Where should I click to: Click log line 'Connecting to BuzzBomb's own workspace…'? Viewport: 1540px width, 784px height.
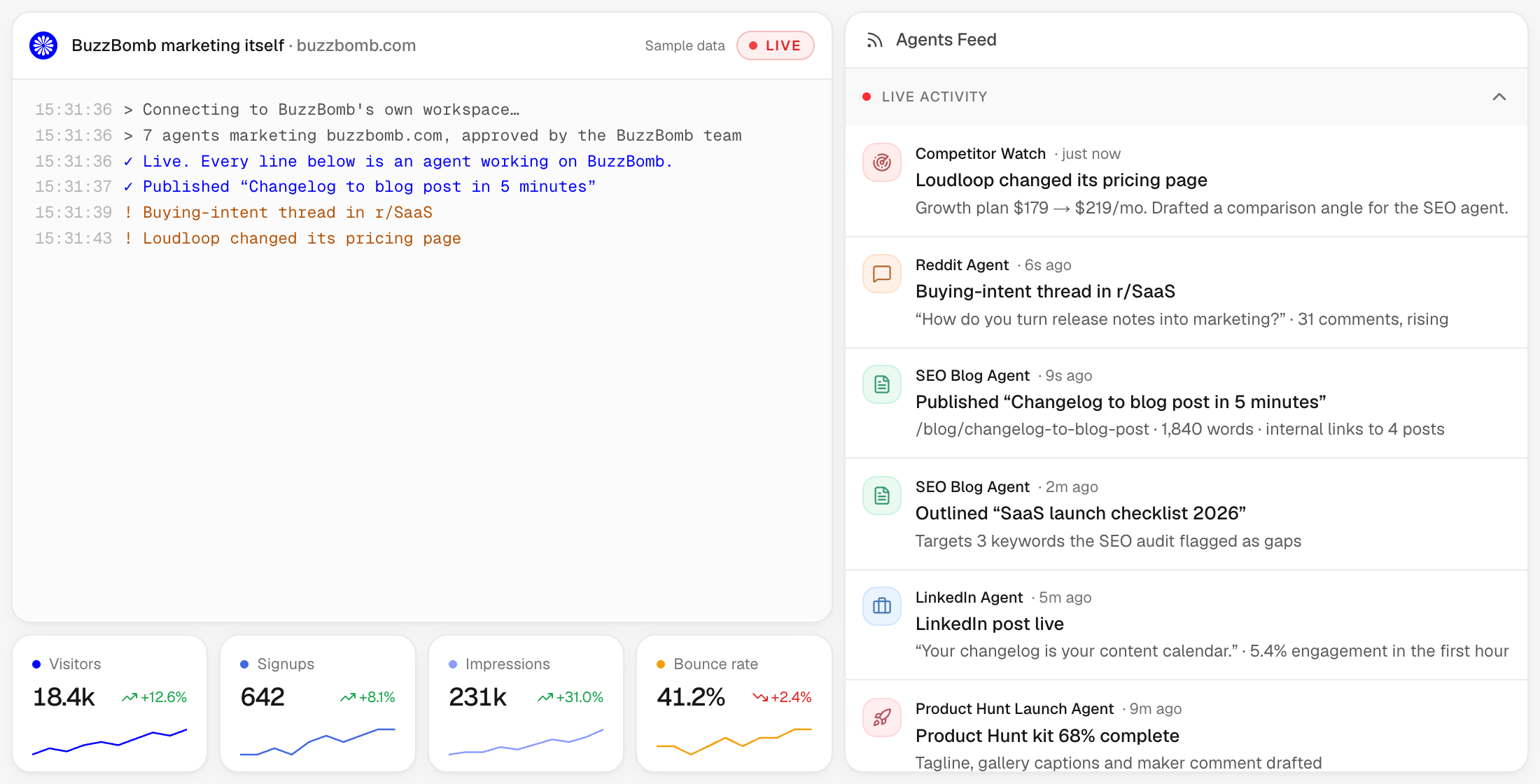tap(331, 110)
